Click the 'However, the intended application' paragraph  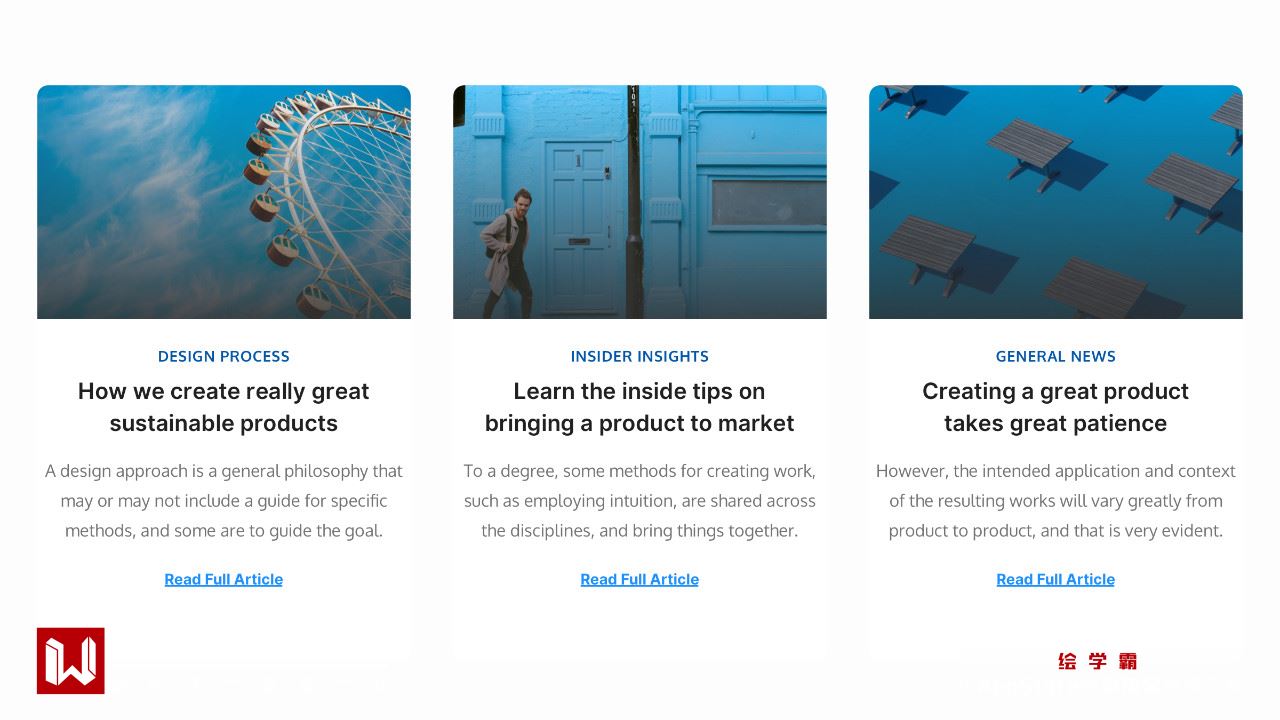1056,500
